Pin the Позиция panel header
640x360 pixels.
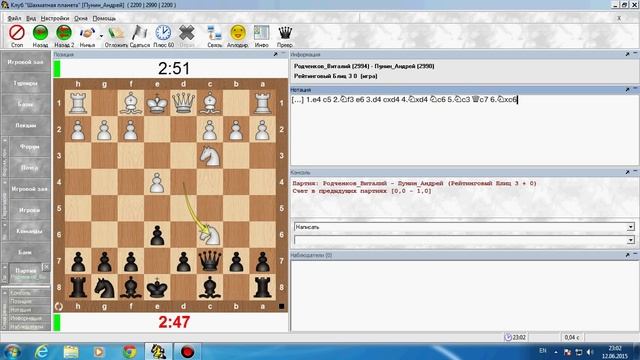click(x=276, y=54)
